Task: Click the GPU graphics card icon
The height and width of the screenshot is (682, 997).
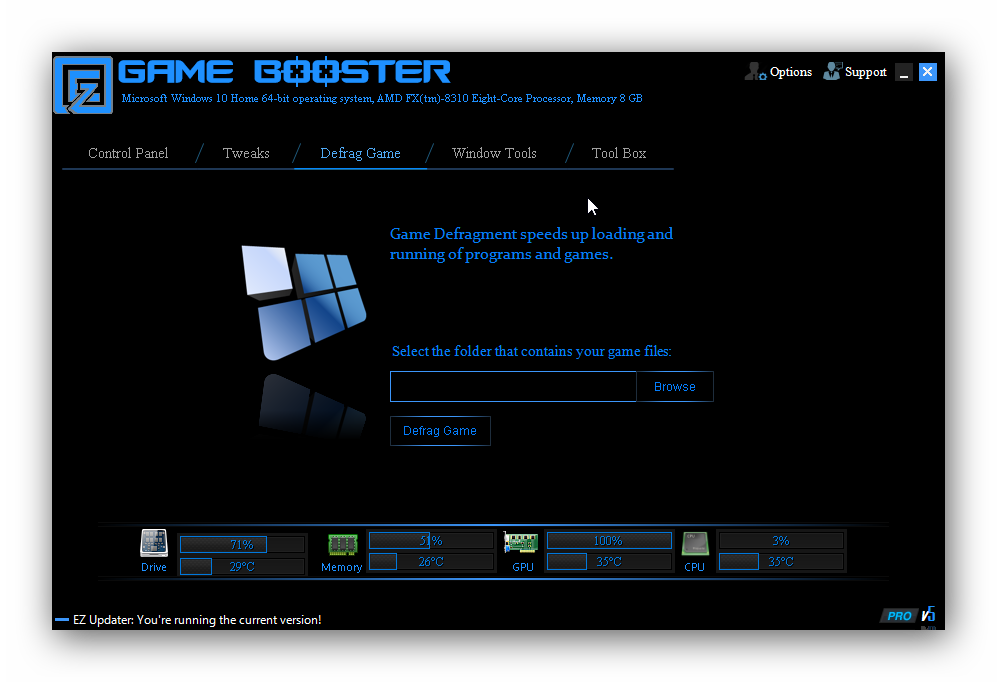Action: pyautogui.click(x=521, y=542)
